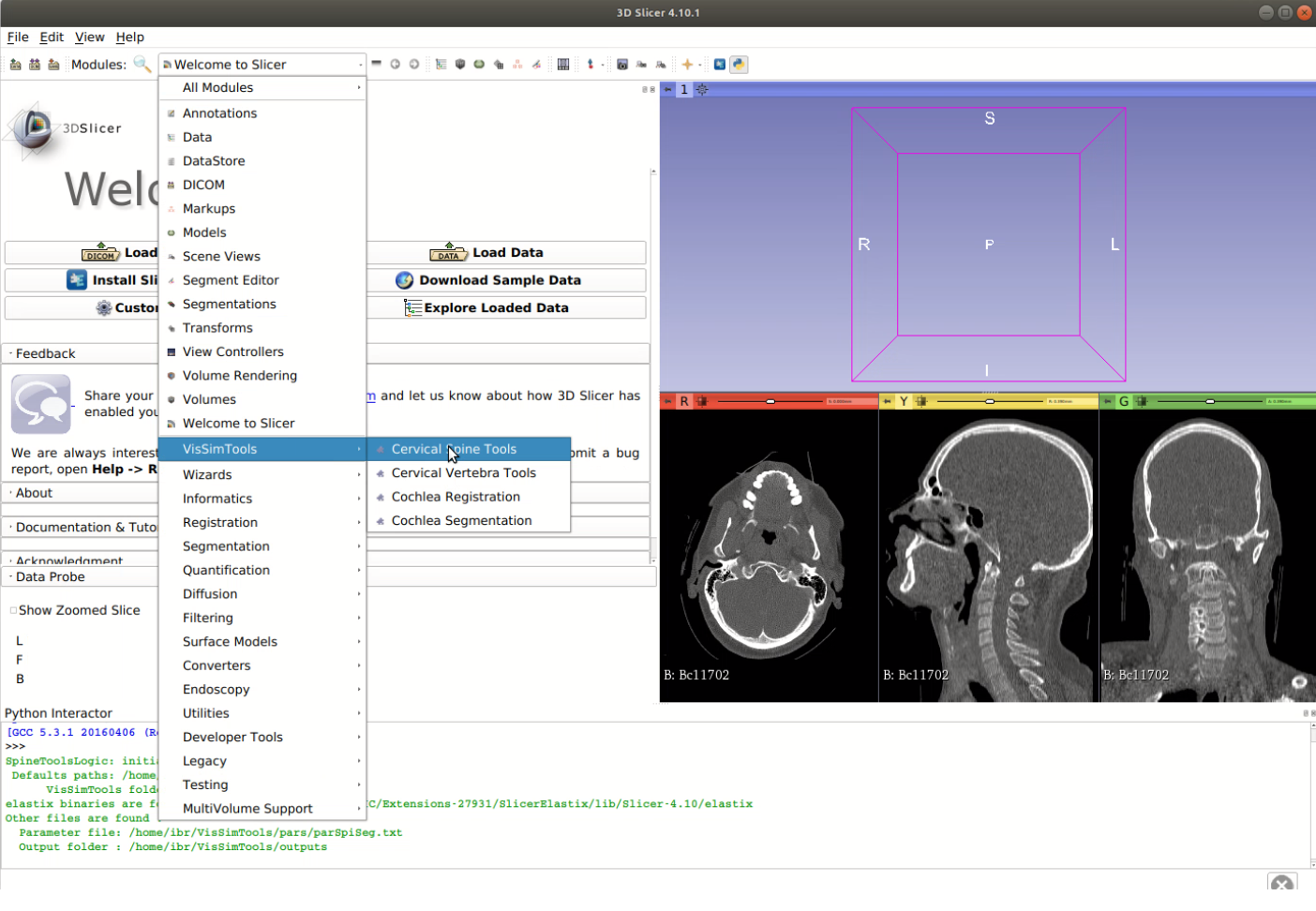
Task: Click the Explore Loaded Data button
Action: click(495, 307)
